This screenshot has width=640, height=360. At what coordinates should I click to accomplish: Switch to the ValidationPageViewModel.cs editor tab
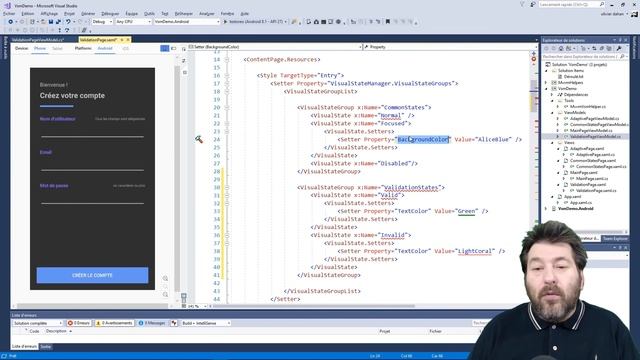38,40
